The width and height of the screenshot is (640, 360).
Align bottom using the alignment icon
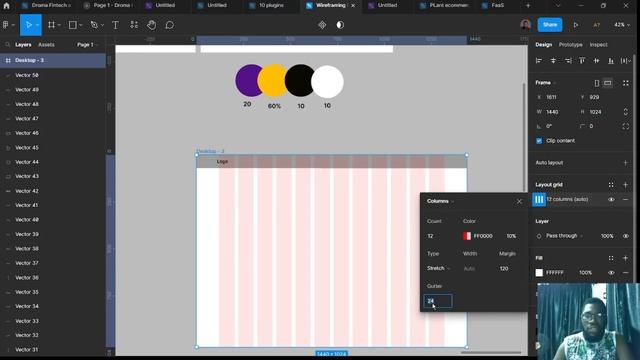611,61
